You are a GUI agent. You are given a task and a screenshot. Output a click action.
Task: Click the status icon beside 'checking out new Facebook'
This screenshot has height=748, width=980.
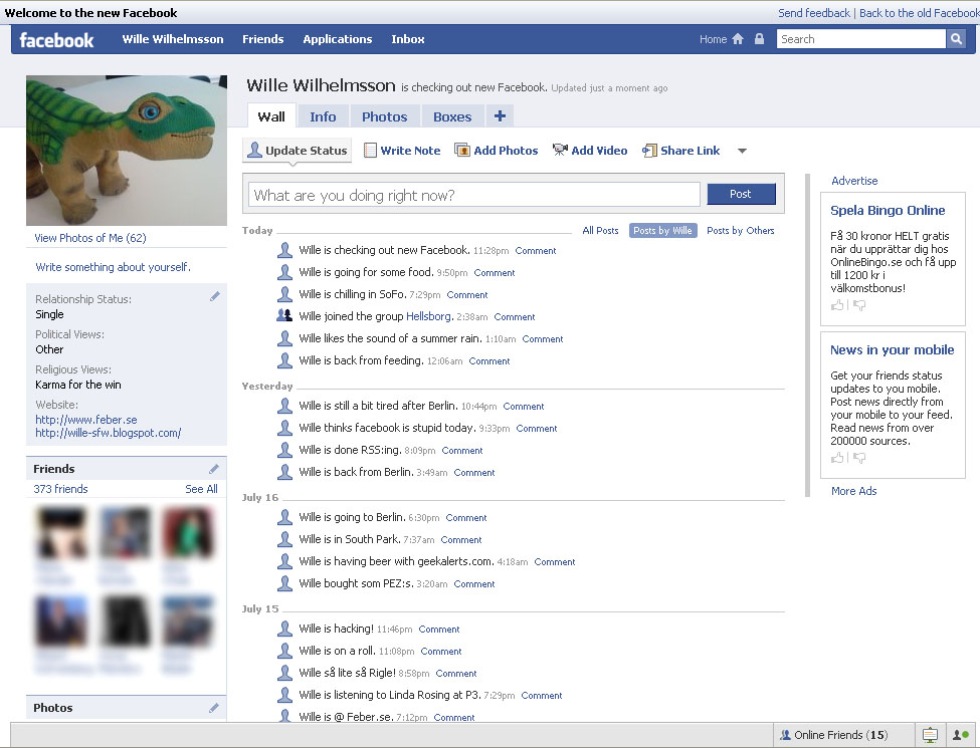click(x=284, y=249)
